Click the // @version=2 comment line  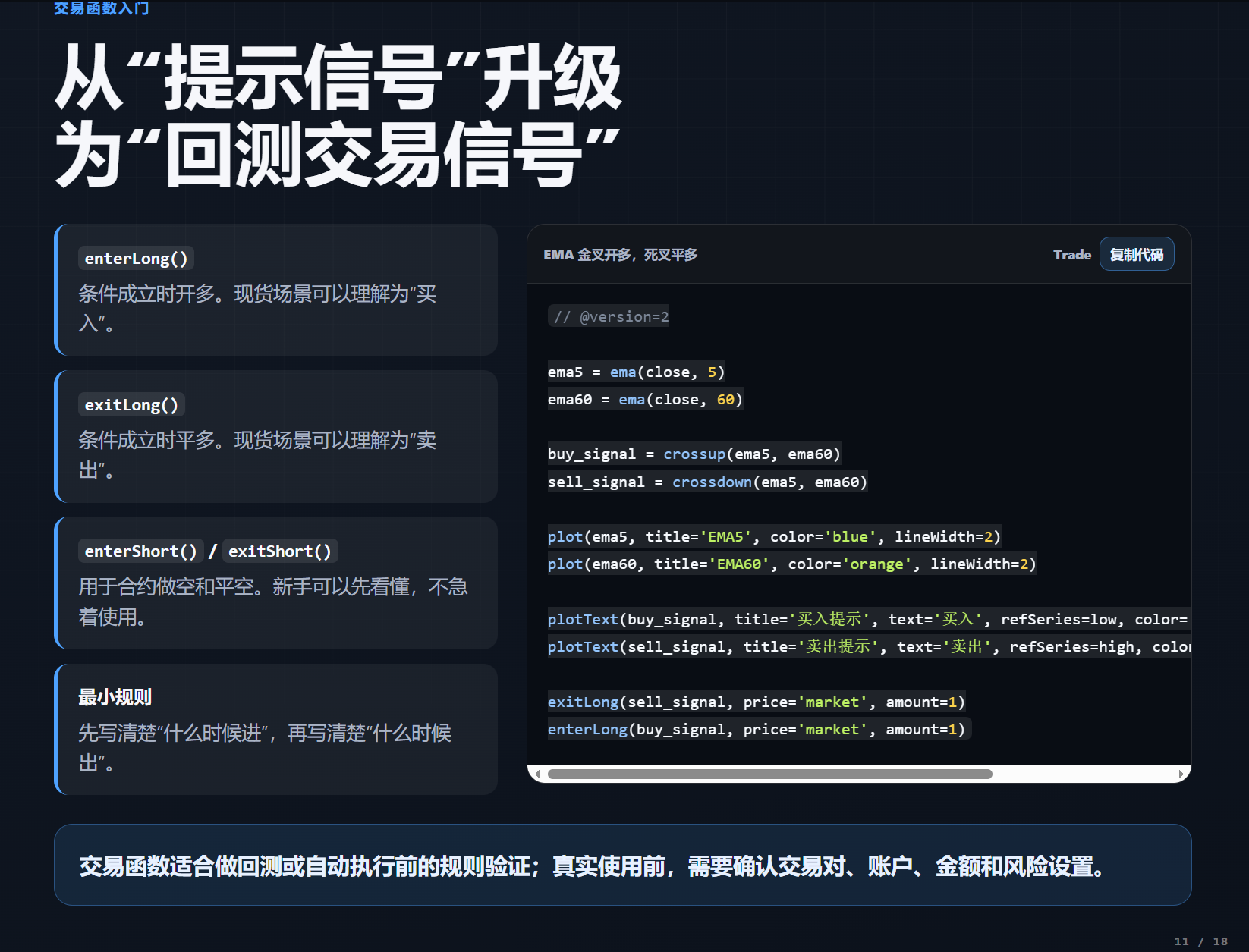tap(609, 316)
